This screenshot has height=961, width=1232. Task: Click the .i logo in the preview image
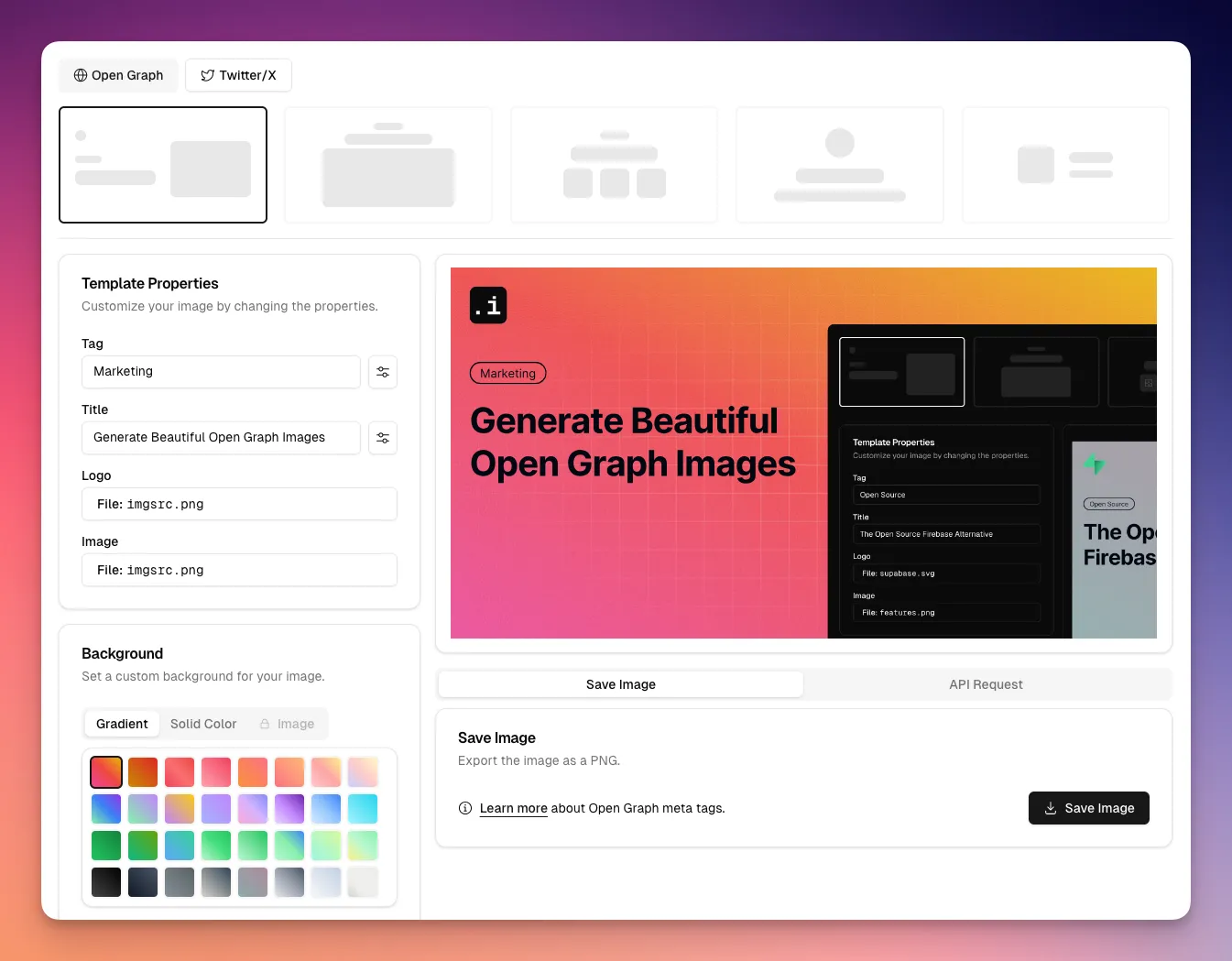tap(487, 304)
